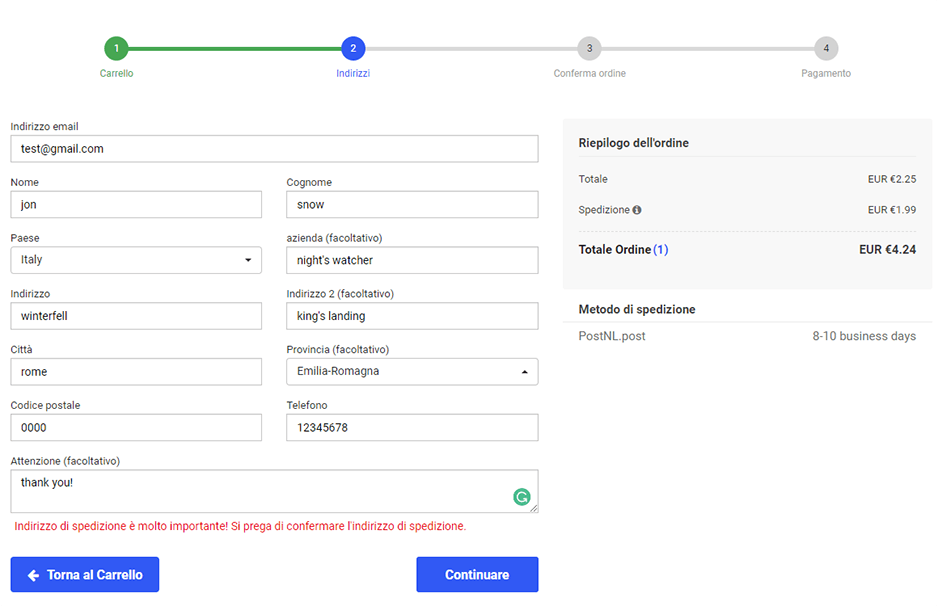This screenshot has width=938, height=606.
Task: Click step 4 Pagamento circle
Action: [x=826, y=48]
